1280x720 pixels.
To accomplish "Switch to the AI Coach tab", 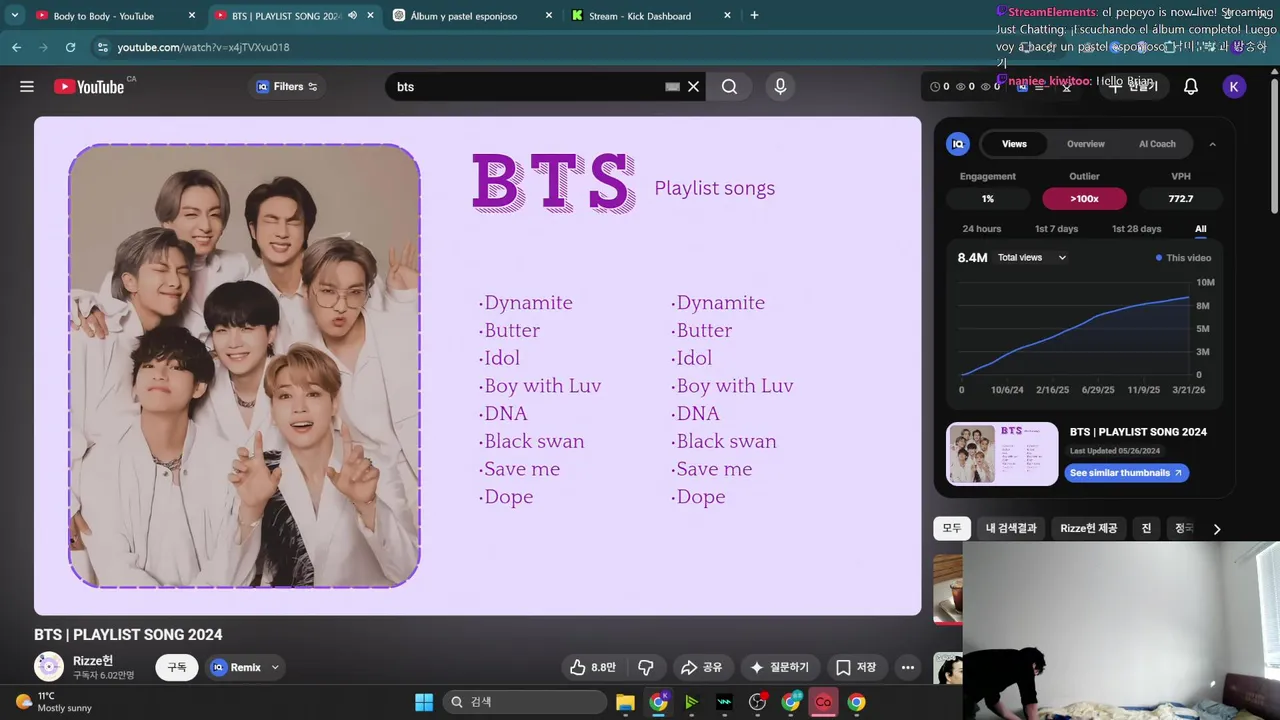I will (1157, 144).
